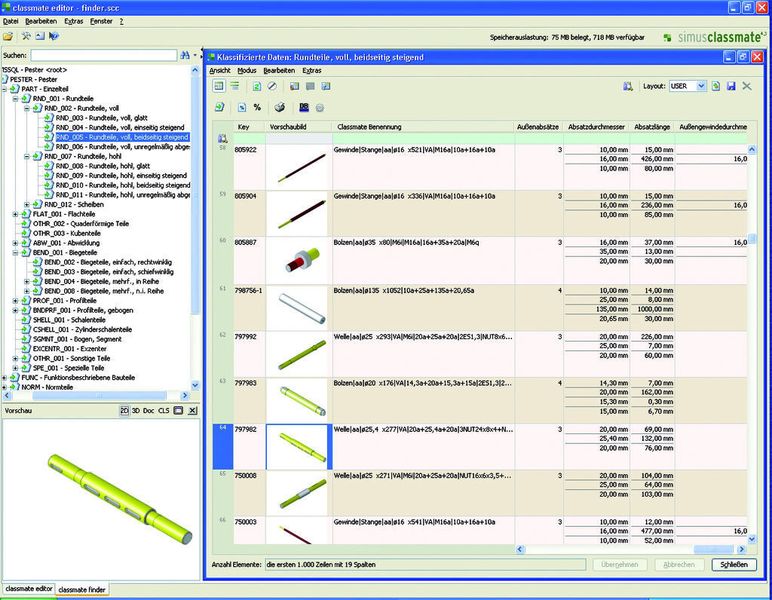
Task: Click the filter binoculars icon in table's first row
Action: pyautogui.click(x=223, y=138)
